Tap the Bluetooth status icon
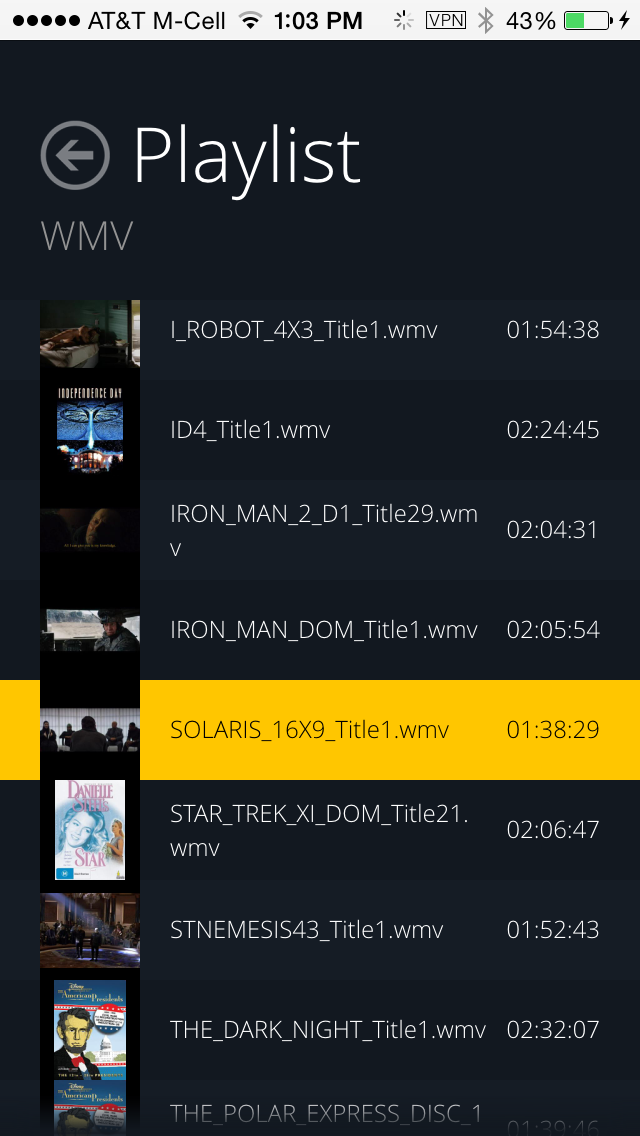Image resolution: width=640 pixels, height=1136 pixels. point(486,21)
